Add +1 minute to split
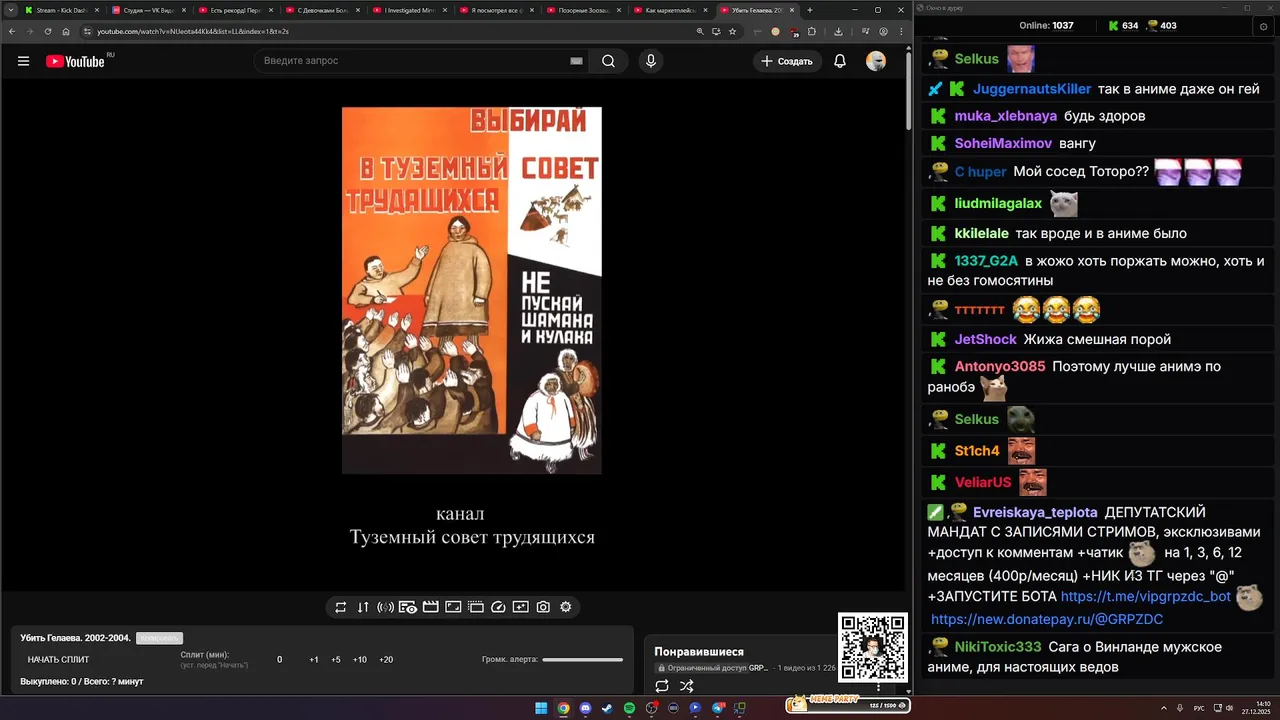This screenshot has width=1280, height=720. coord(314,660)
